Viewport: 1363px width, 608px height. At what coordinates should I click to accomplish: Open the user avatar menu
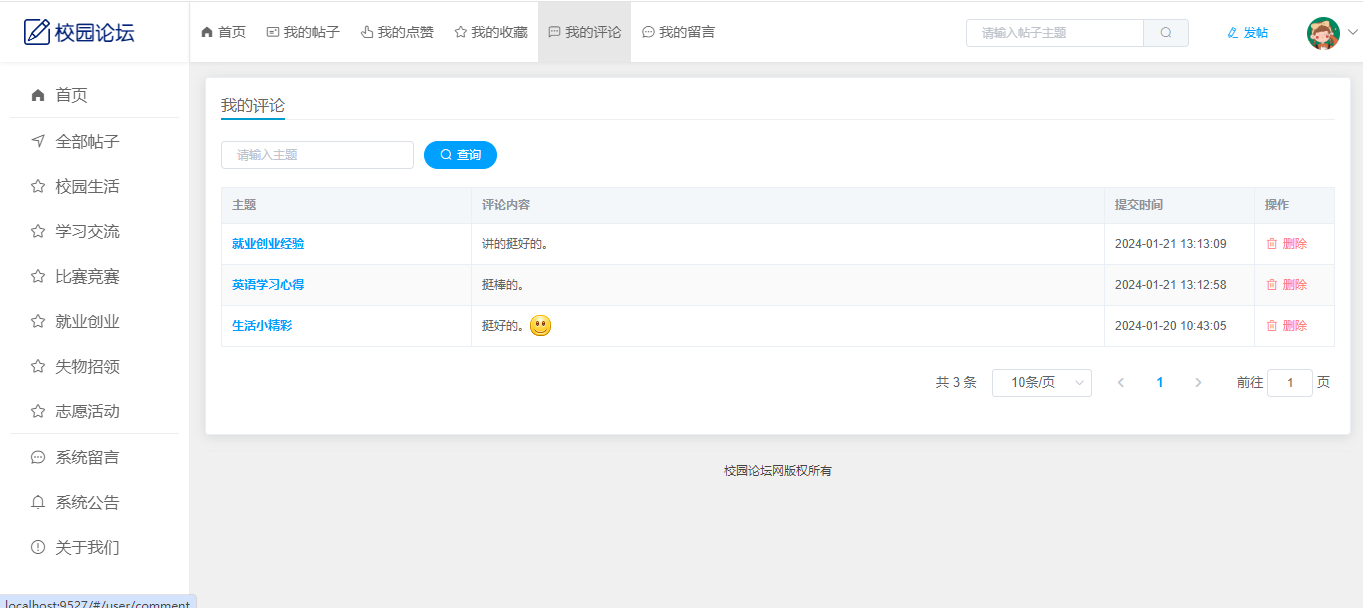pos(1323,33)
